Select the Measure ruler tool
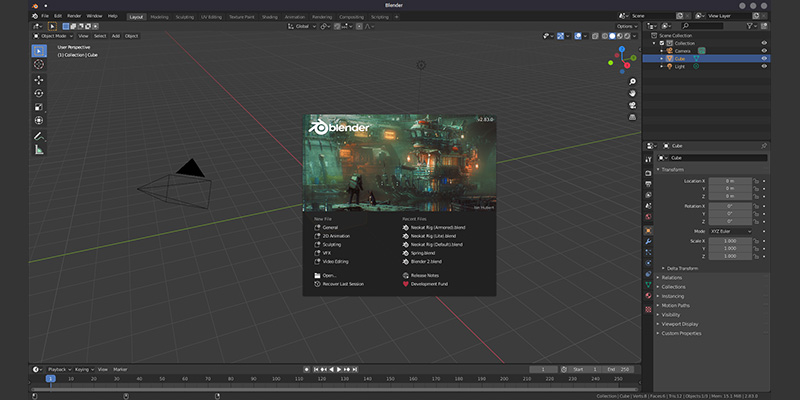800x400 pixels. 39,149
